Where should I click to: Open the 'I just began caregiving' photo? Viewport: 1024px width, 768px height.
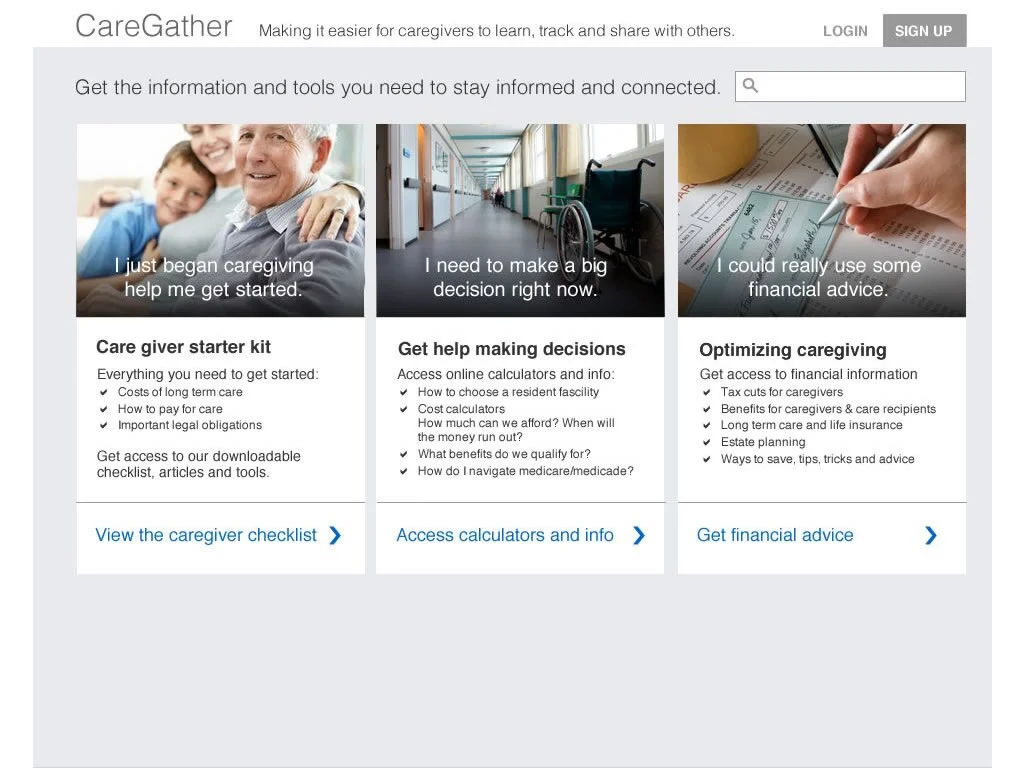(220, 221)
